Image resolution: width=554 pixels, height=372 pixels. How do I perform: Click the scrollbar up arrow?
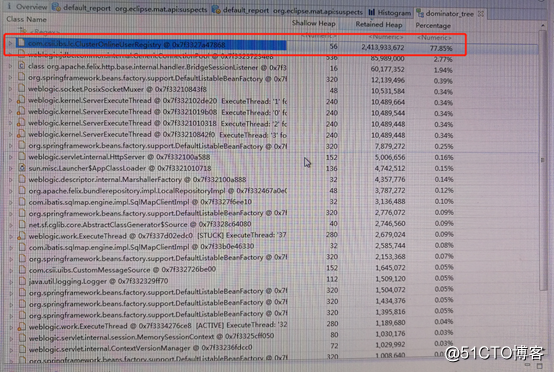(x=543, y=26)
